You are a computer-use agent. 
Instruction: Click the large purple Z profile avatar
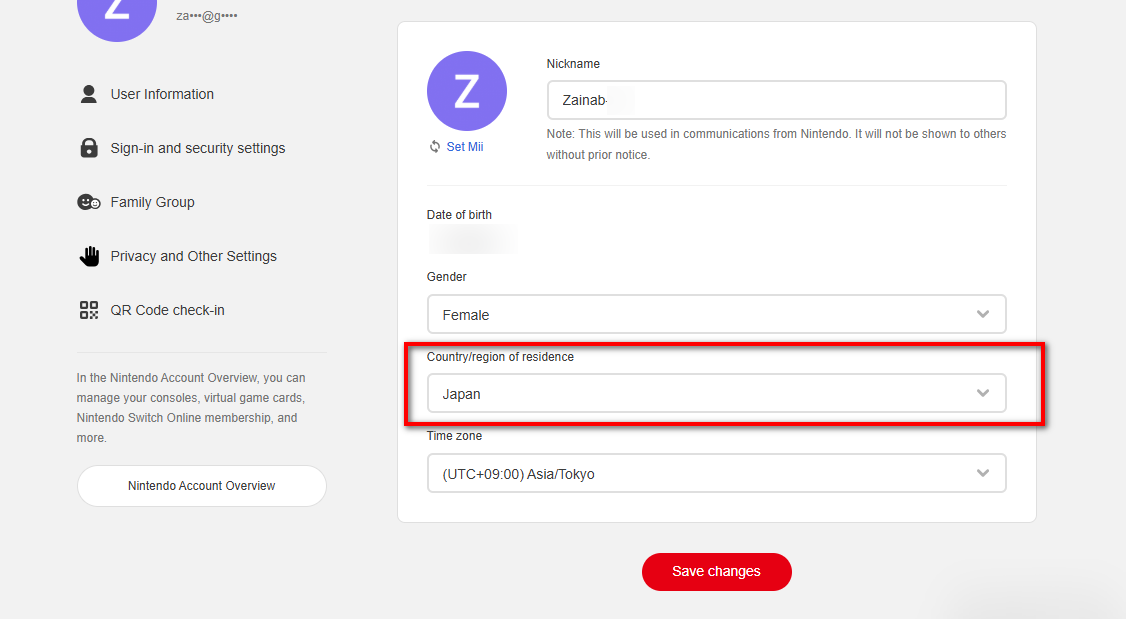click(x=467, y=90)
